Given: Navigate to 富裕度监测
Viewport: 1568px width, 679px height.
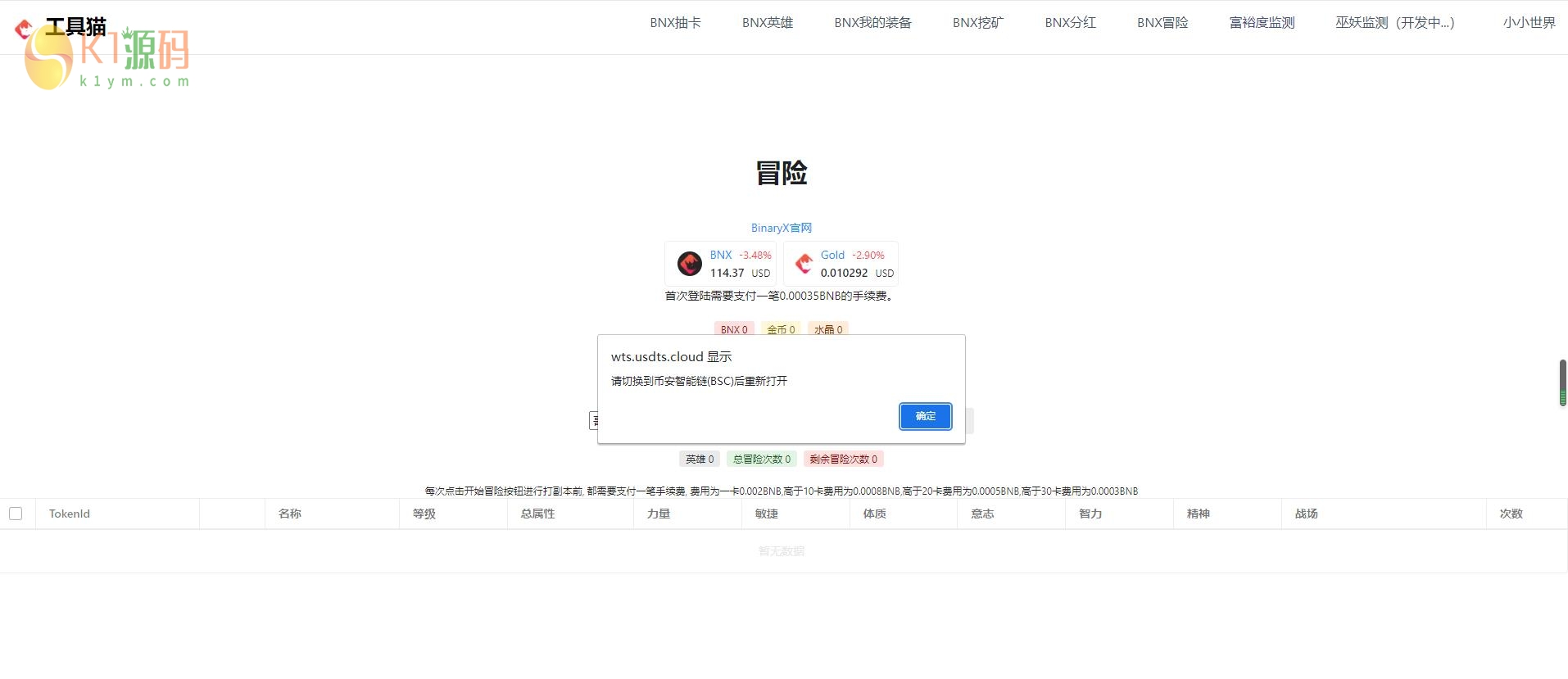Looking at the screenshot, I should [1262, 23].
